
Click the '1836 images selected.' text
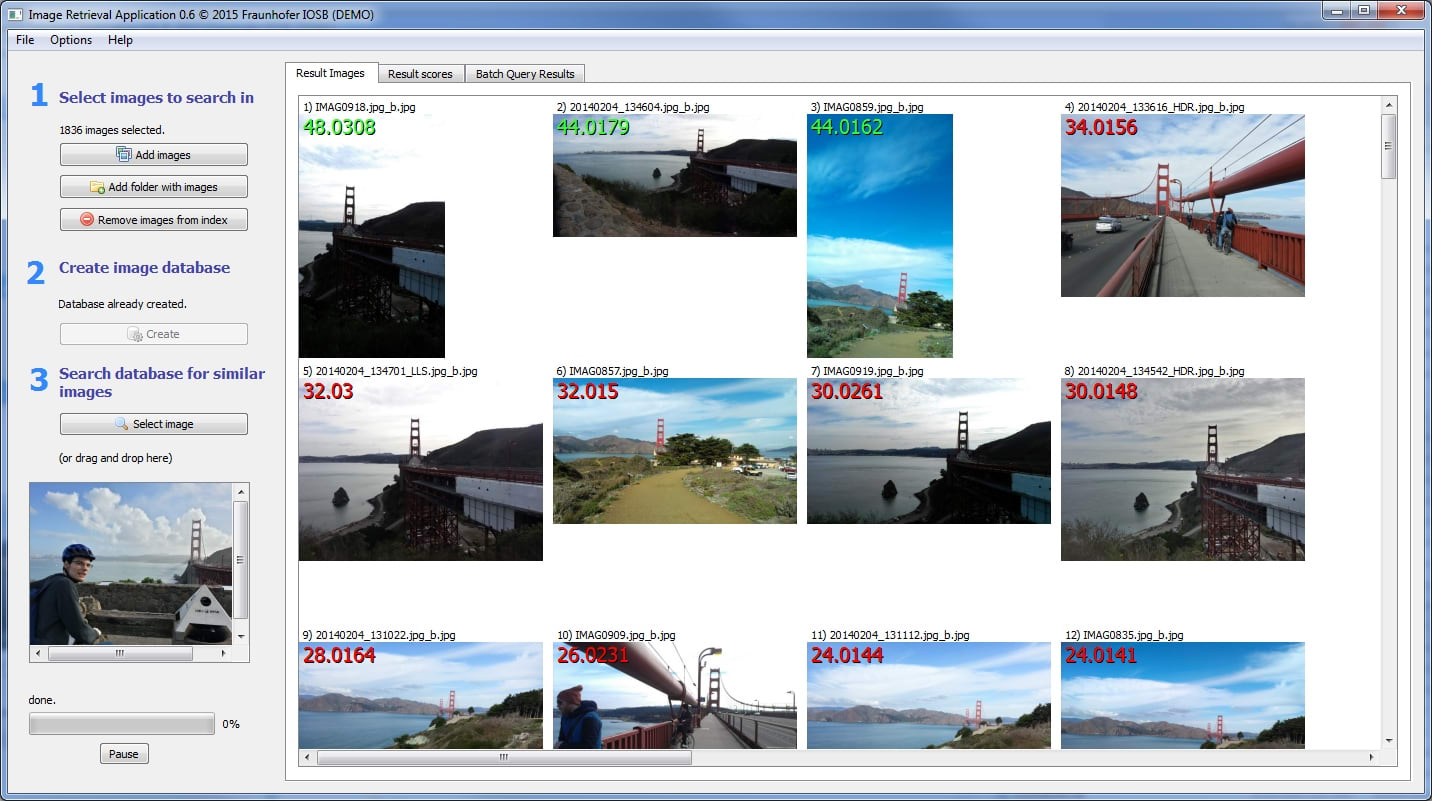pos(112,130)
